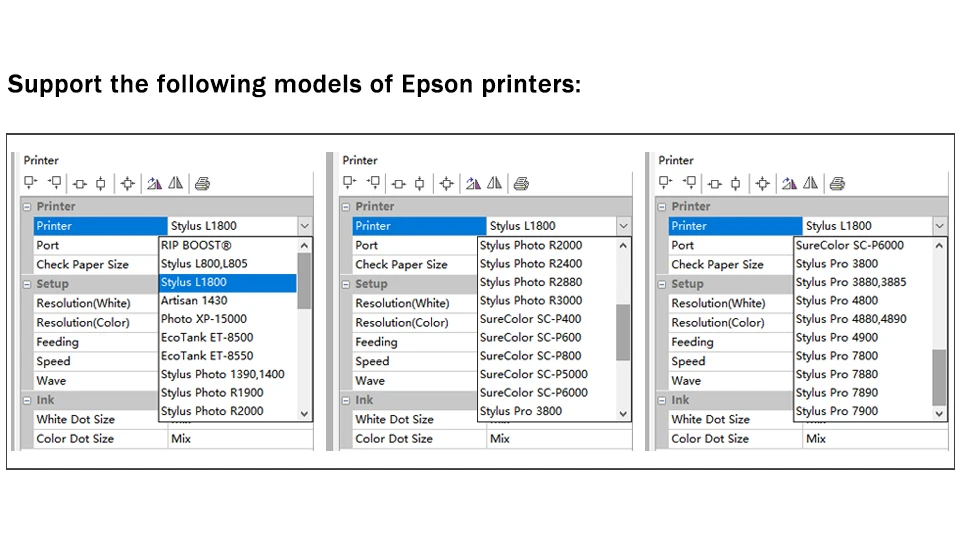The image size is (960, 550).
Task: Open Printer dropdown arrow in middle panel
Action: (x=624, y=226)
